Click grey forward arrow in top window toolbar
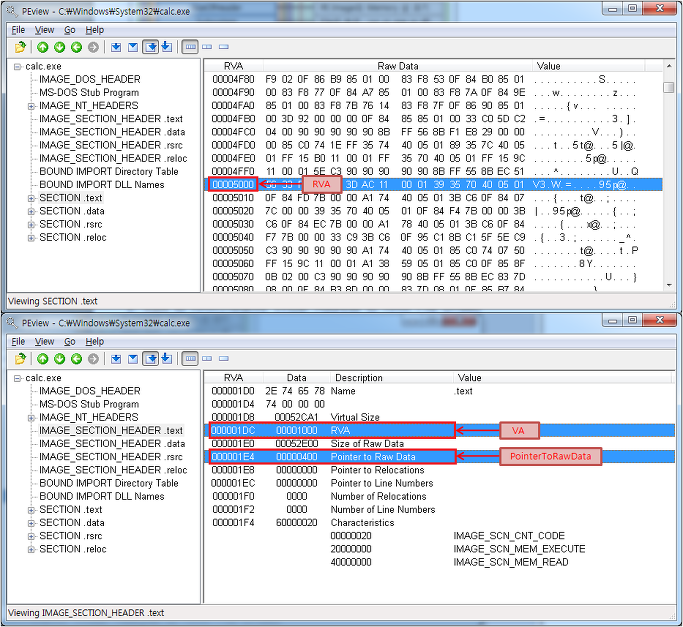683x627 pixels. pyautogui.click(x=93, y=47)
